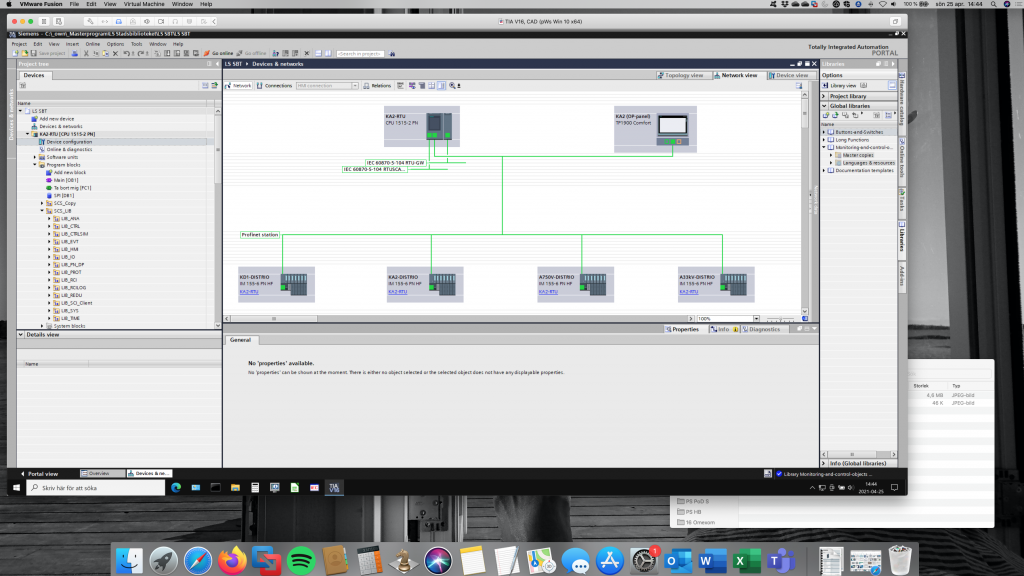Open the Options menu in TIA Portal

pos(115,44)
